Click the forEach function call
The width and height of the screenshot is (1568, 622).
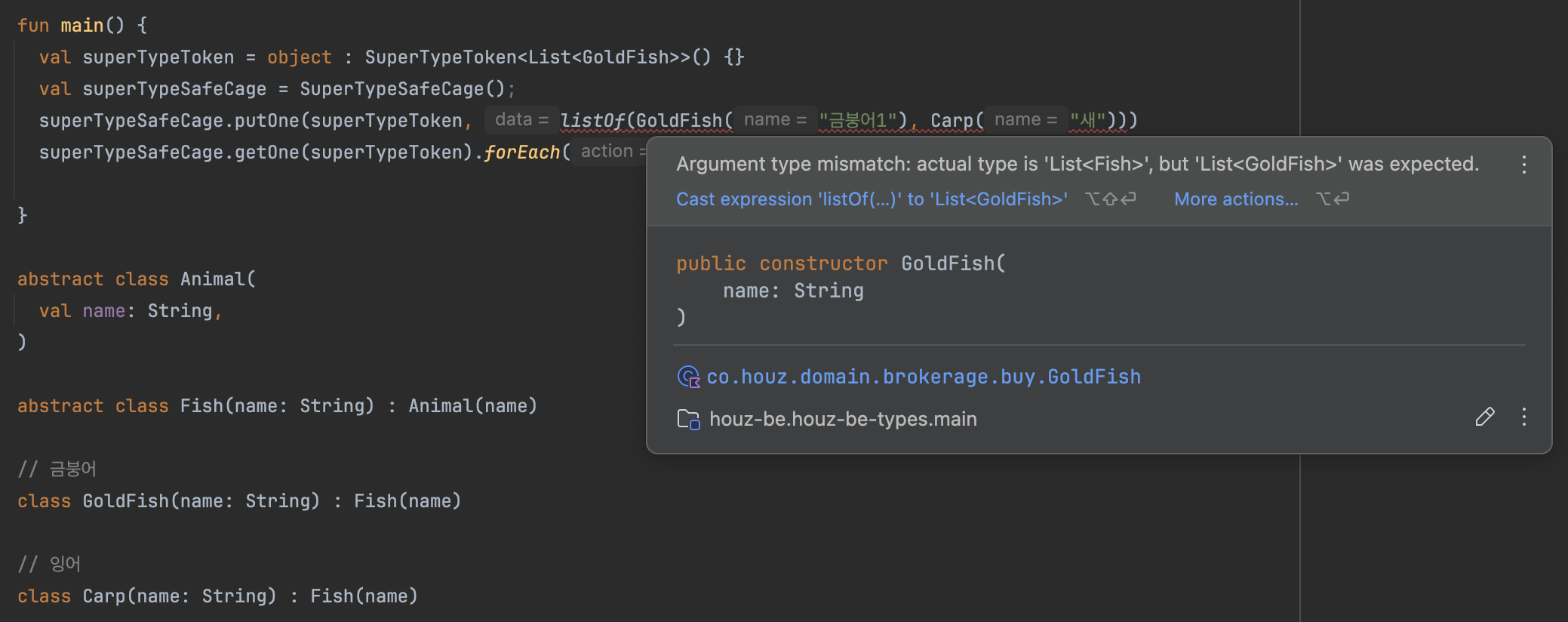coord(521,152)
